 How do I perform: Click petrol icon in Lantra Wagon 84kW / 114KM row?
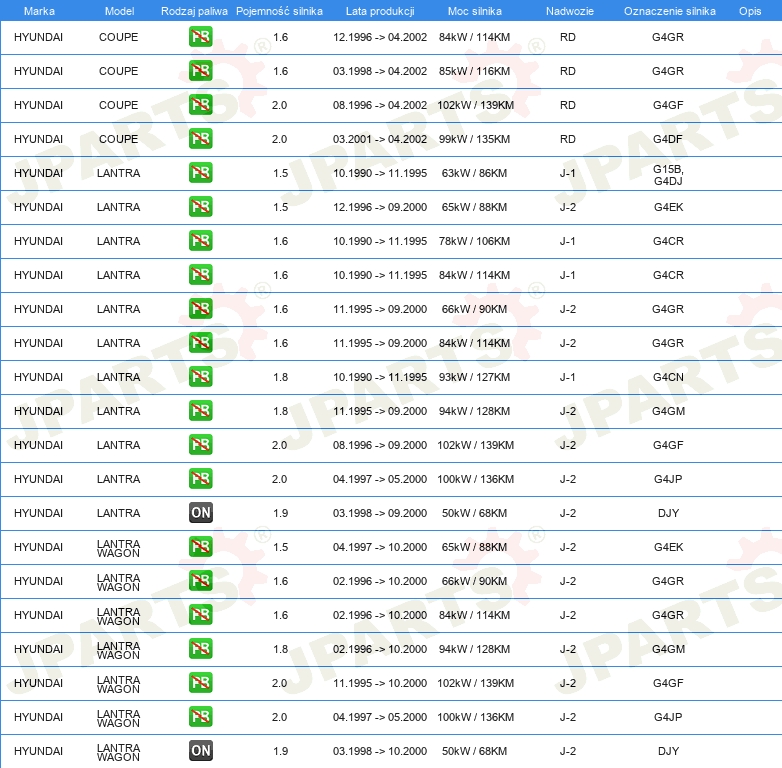[x=200, y=614]
